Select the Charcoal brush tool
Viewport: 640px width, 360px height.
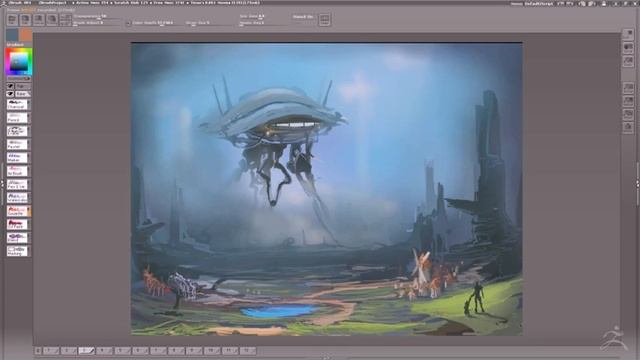pos(17,104)
